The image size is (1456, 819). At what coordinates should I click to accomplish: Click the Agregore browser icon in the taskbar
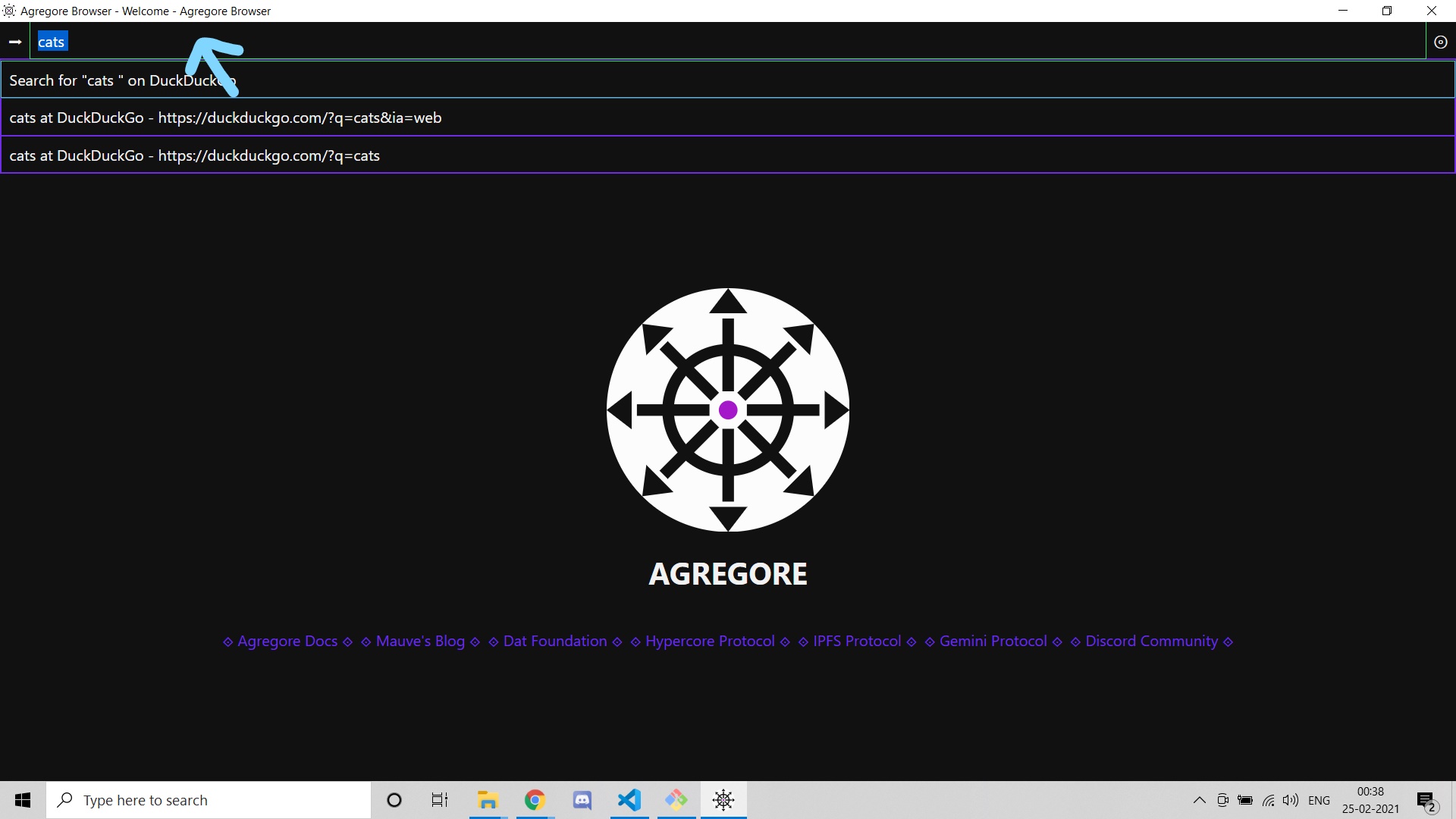click(723, 800)
